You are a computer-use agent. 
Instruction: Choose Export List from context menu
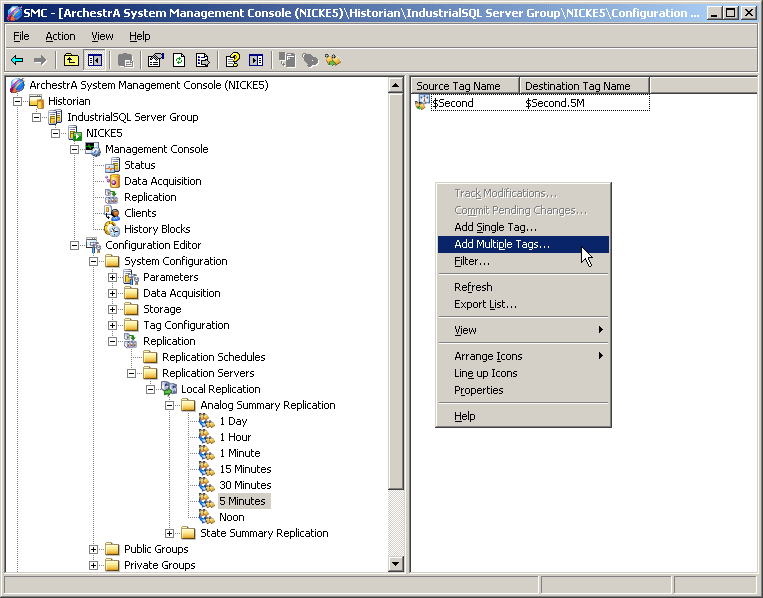point(523,304)
